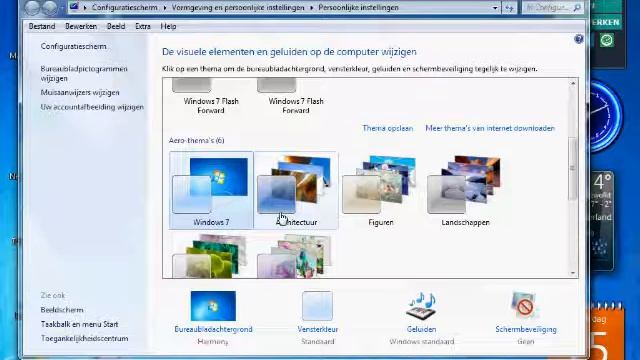Click Bureaubladpictogrammen wijzigen link
640x360 pixels.
point(84,73)
